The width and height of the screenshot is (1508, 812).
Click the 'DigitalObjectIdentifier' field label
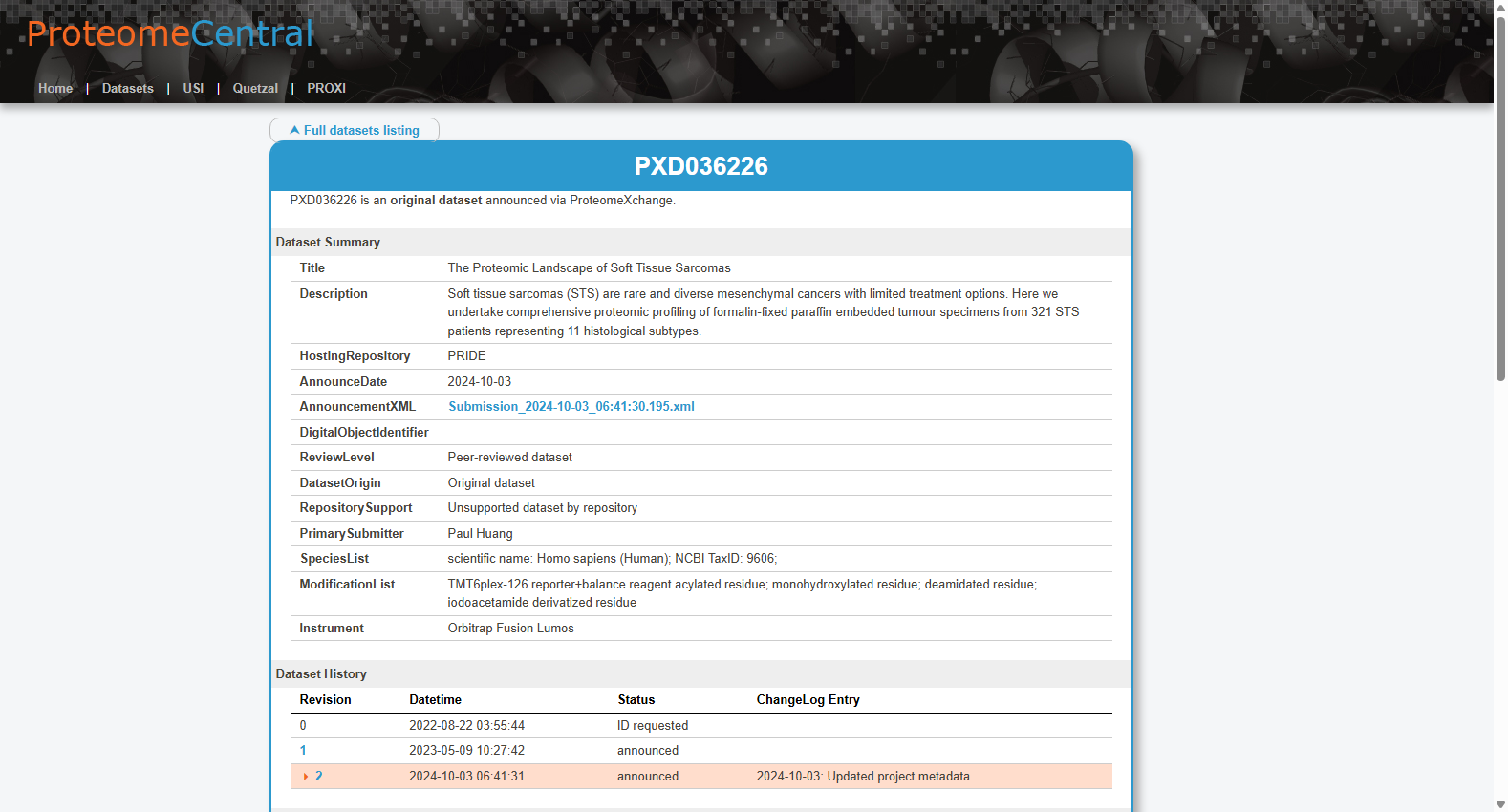(364, 432)
